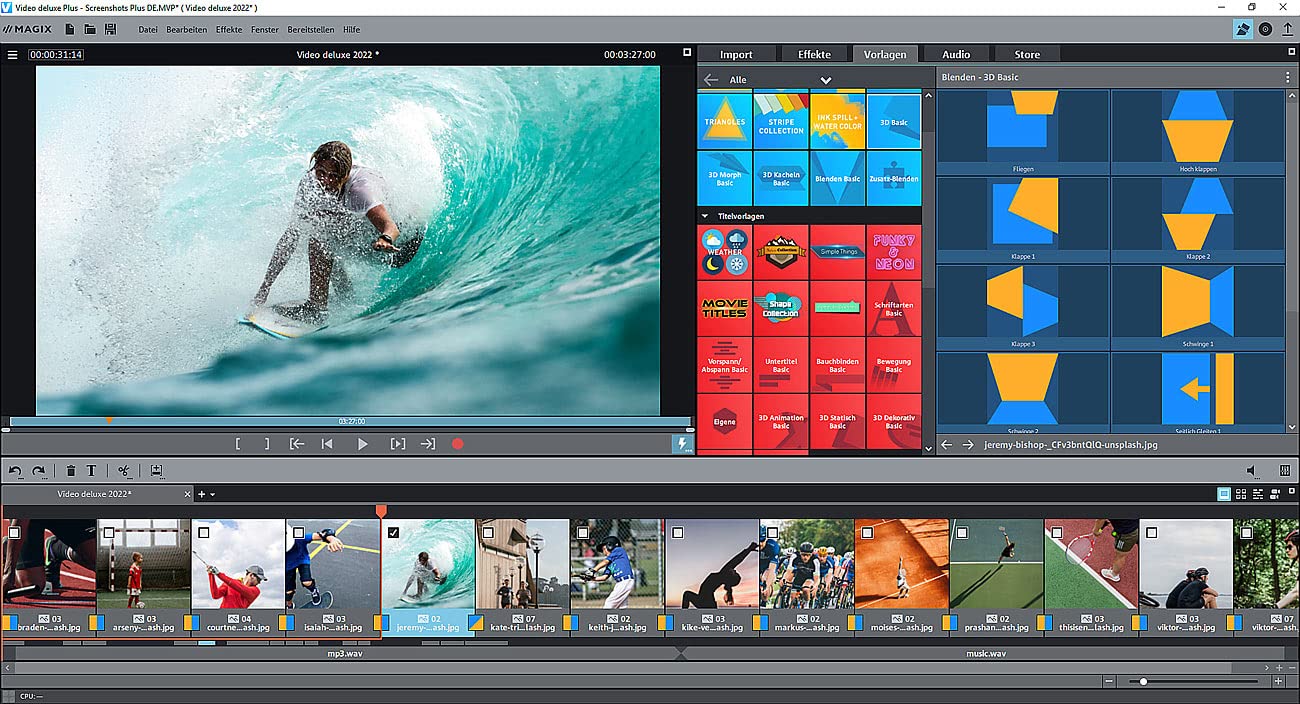The height and width of the screenshot is (704, 1300).
Task: Zoom out timeline with the minus button
Action: click(x=1109, y=681)
